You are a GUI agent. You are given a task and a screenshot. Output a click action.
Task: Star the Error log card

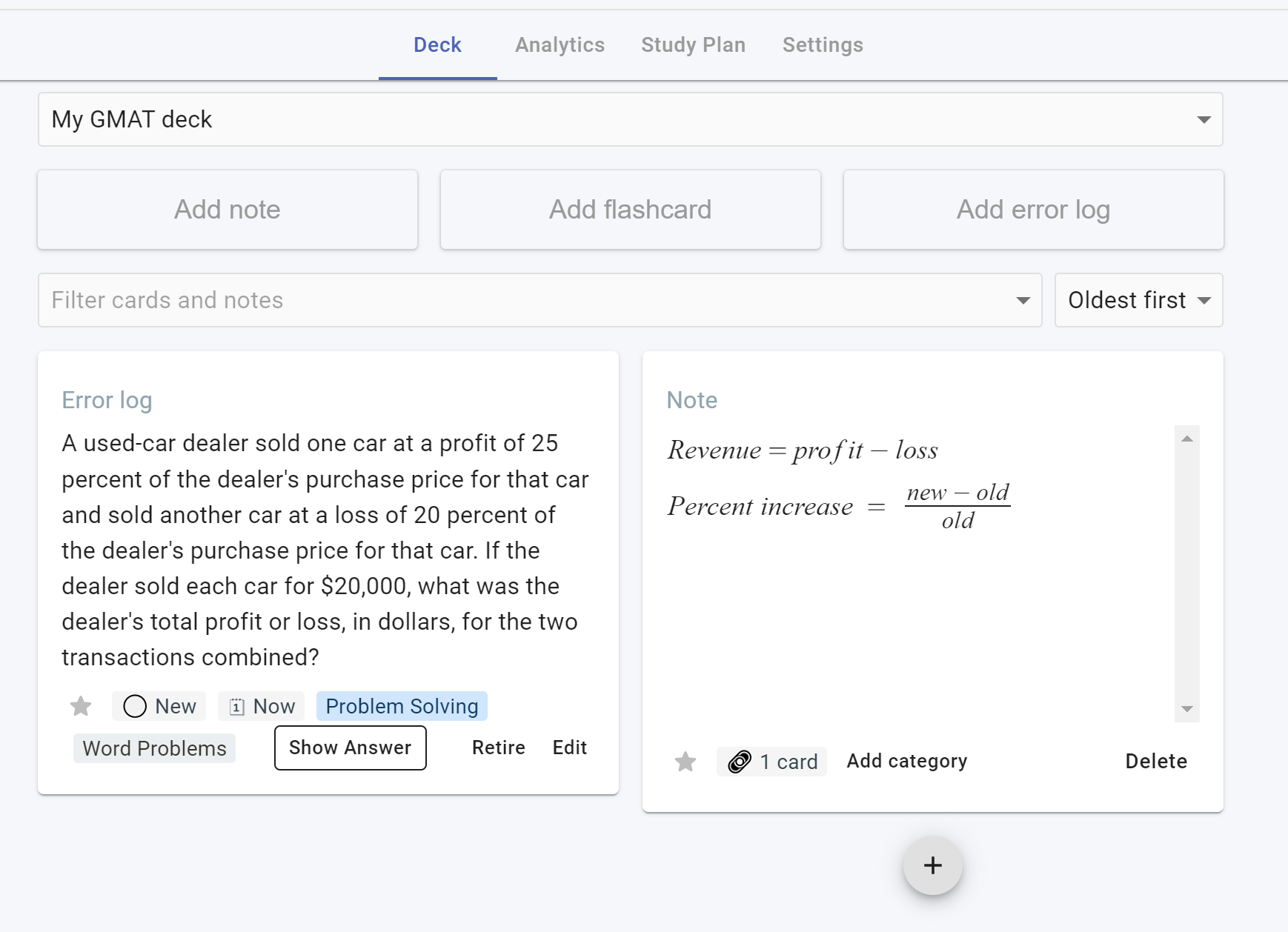(81, 706)
